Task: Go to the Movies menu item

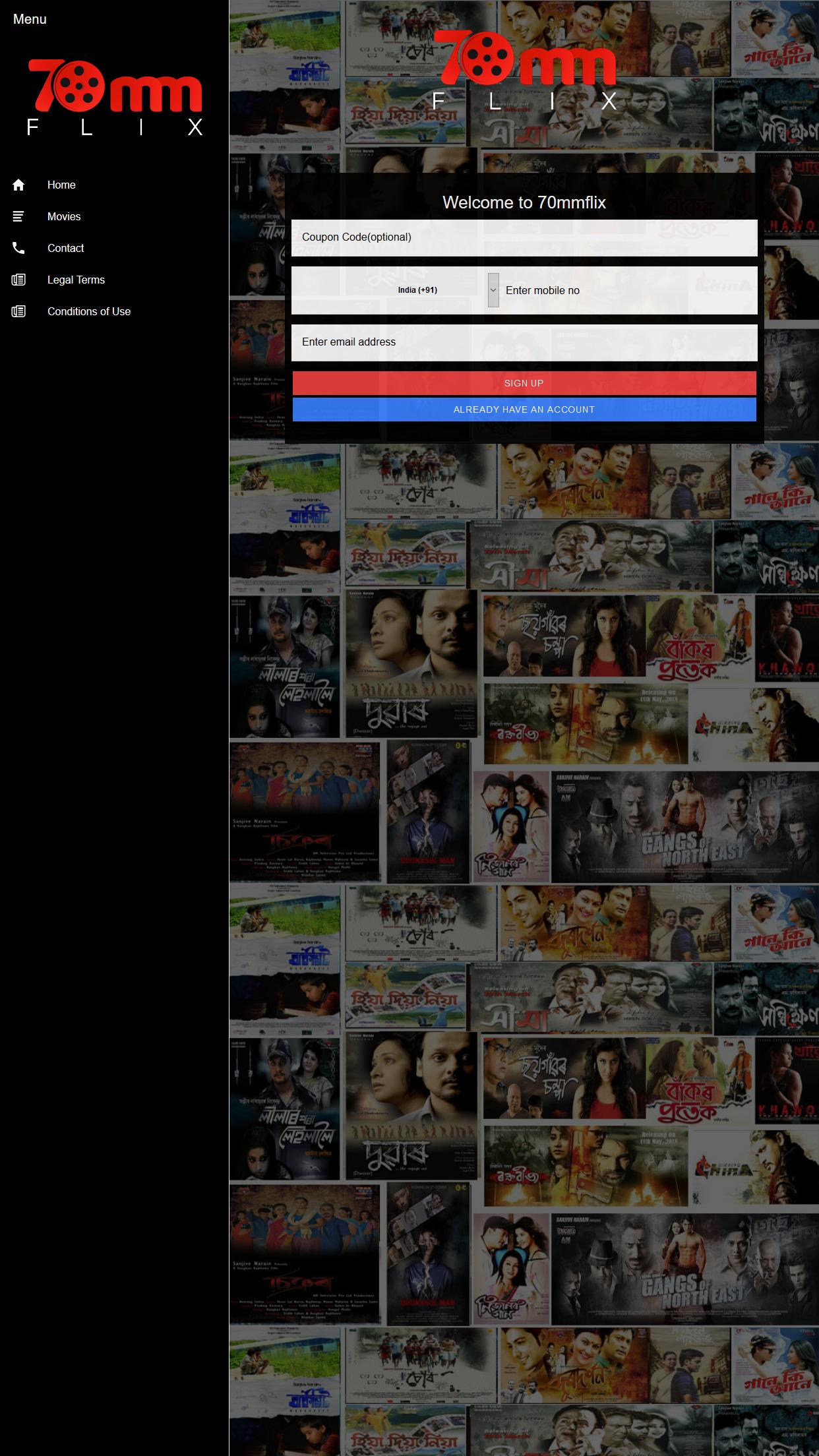Action: tap(64, 217)
